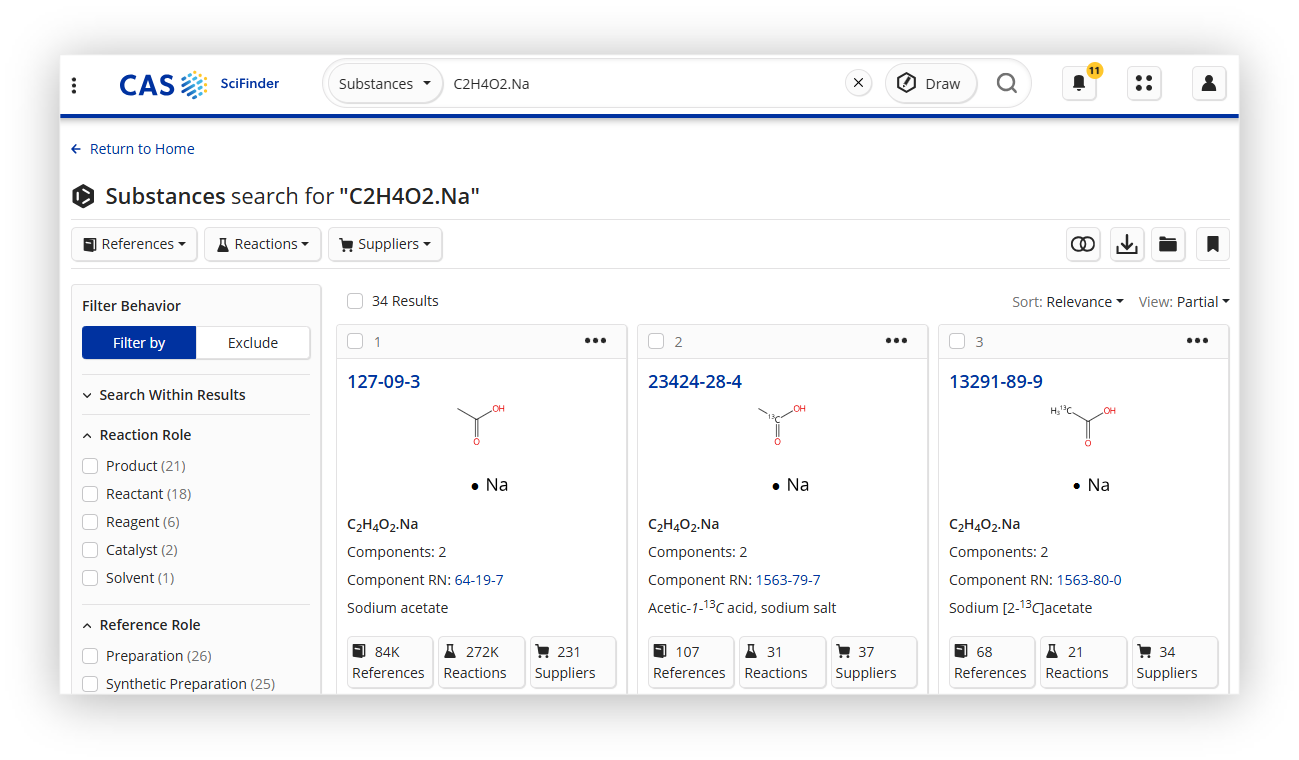Open the References dropdown

(x=134, y=244)
